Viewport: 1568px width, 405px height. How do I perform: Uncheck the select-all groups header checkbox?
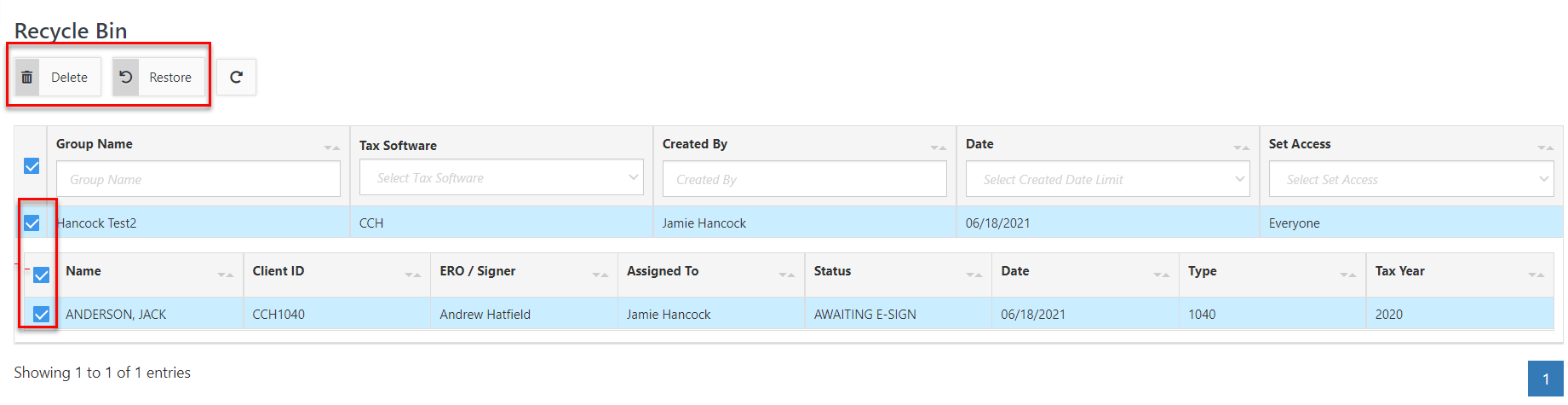click(32, 166)
